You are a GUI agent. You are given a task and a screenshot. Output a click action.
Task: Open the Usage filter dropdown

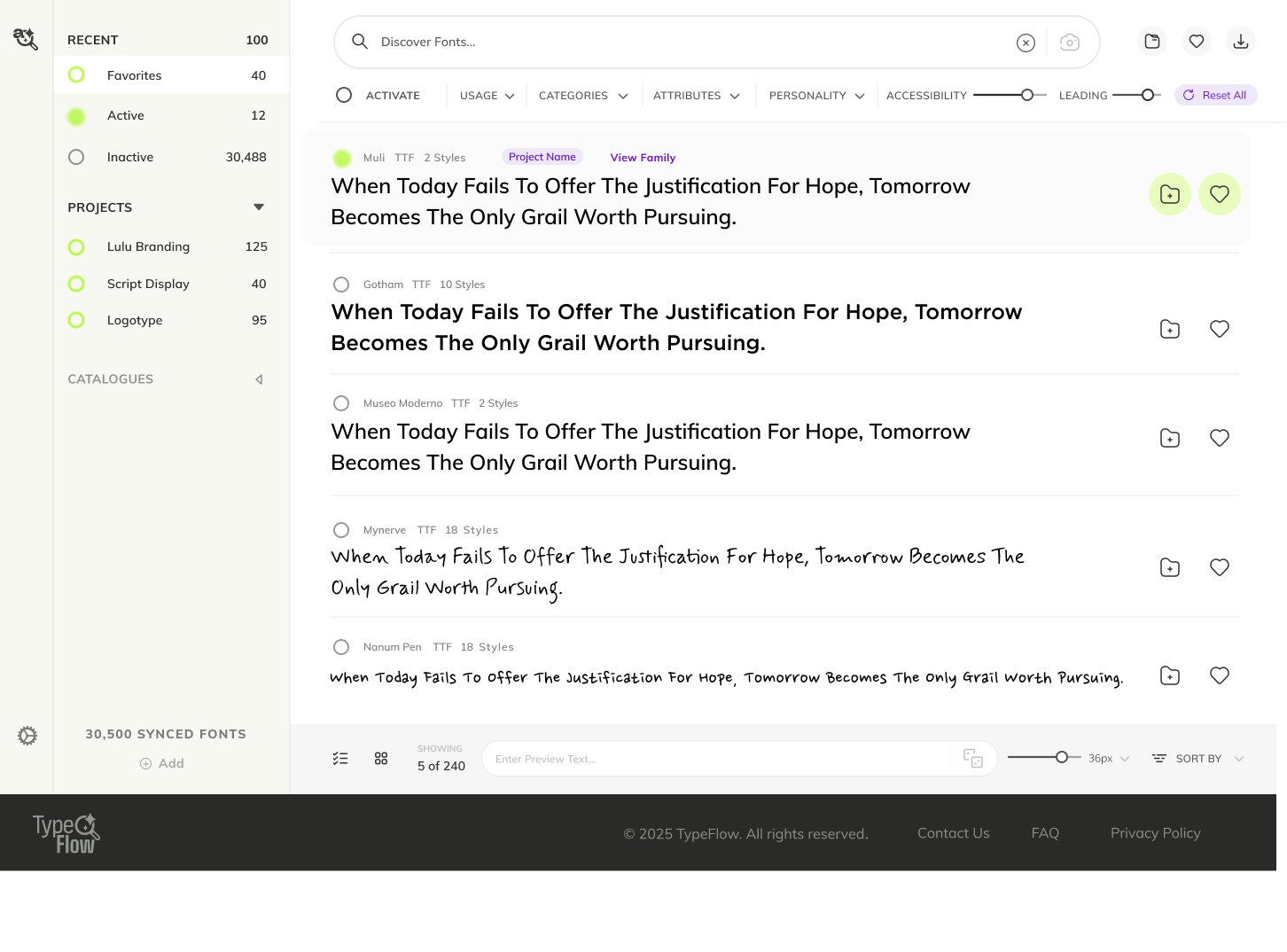coord(487,96)
